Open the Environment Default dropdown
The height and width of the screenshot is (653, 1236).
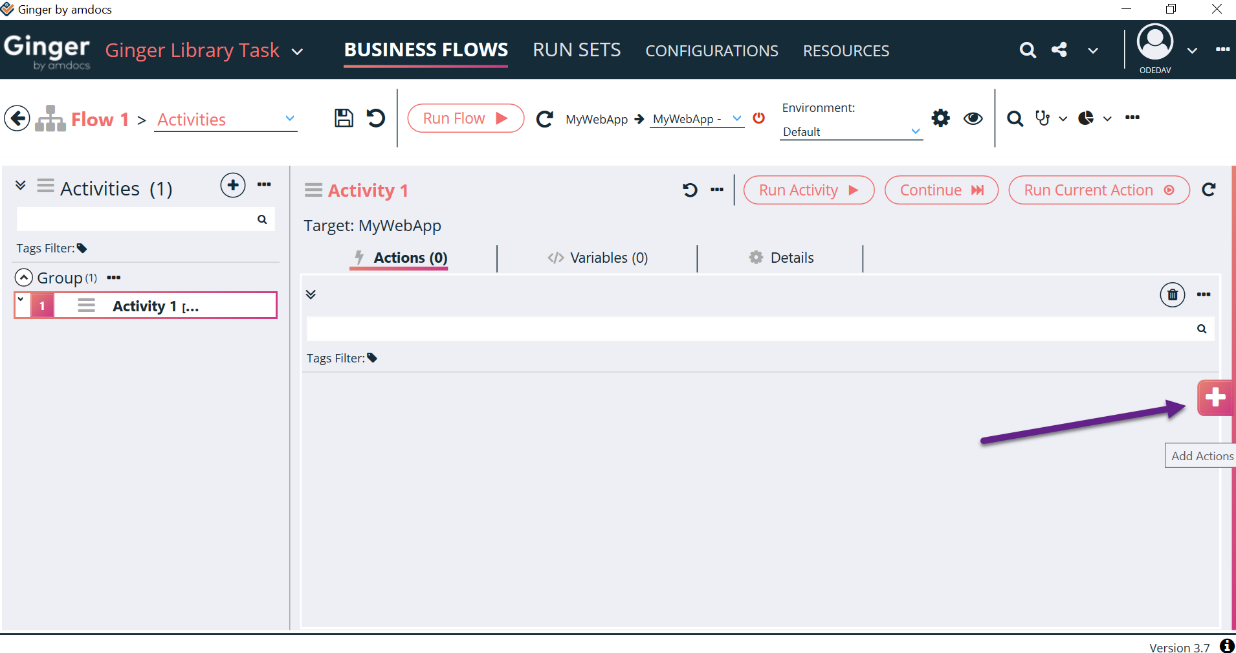click(915, 131)
